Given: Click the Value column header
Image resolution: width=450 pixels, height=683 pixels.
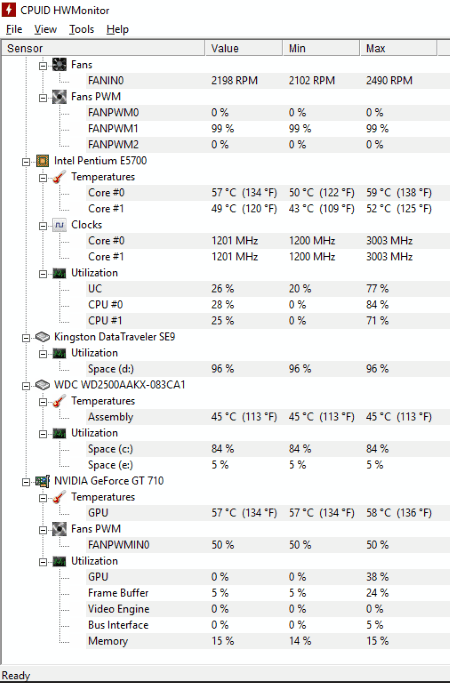Looking at the screenshot, I should point(244,48).
